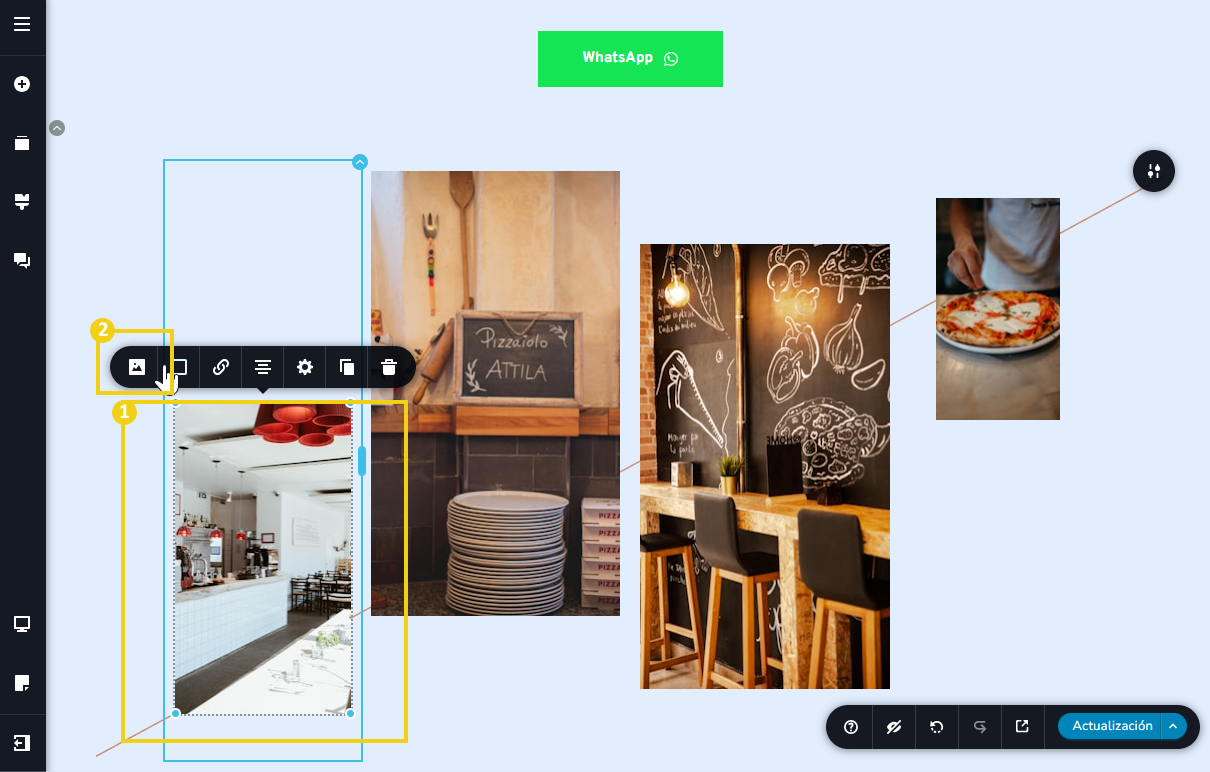Redo the change with redo arrow
This screenshot has height=772, width=1210.
point(980,727)
